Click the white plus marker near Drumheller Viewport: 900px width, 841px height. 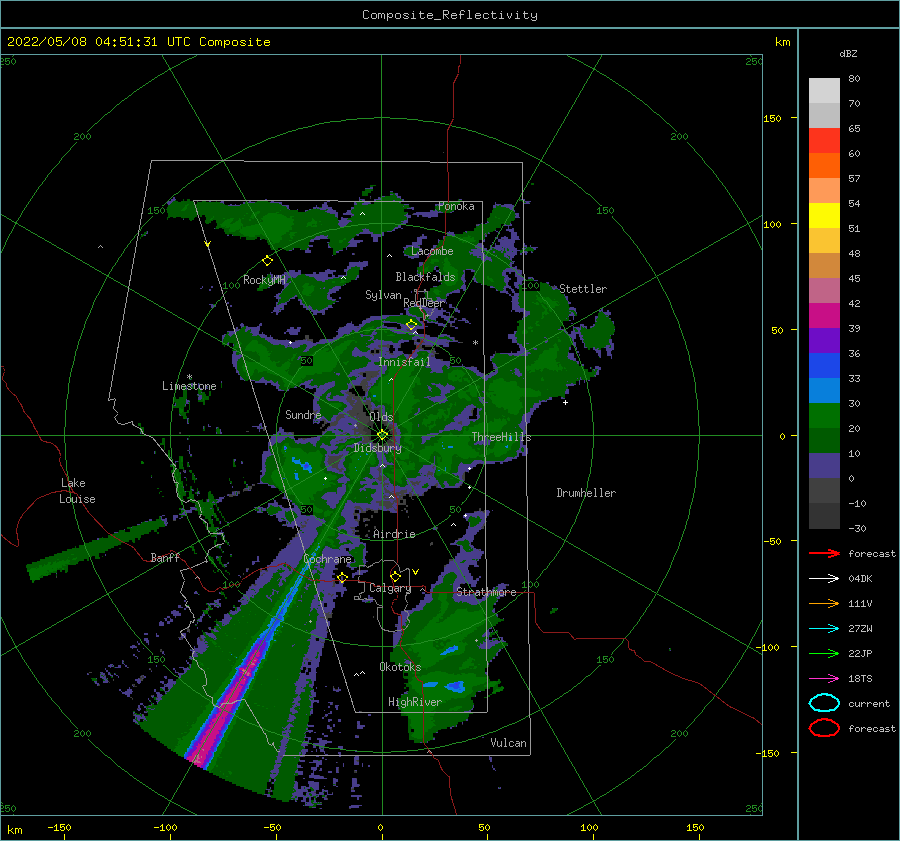click(x=565, y=402)
